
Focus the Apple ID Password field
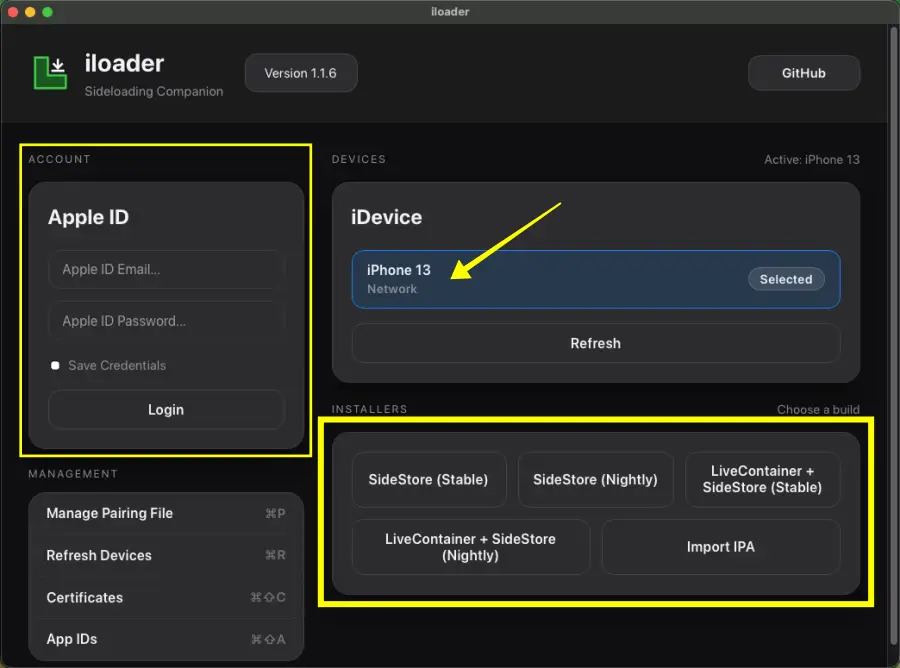(166, 321)
